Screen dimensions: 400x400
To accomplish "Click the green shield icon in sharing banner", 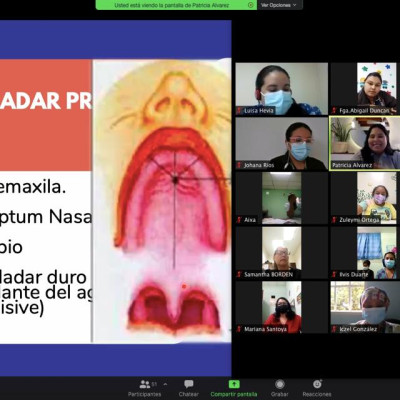I will 251,5.
